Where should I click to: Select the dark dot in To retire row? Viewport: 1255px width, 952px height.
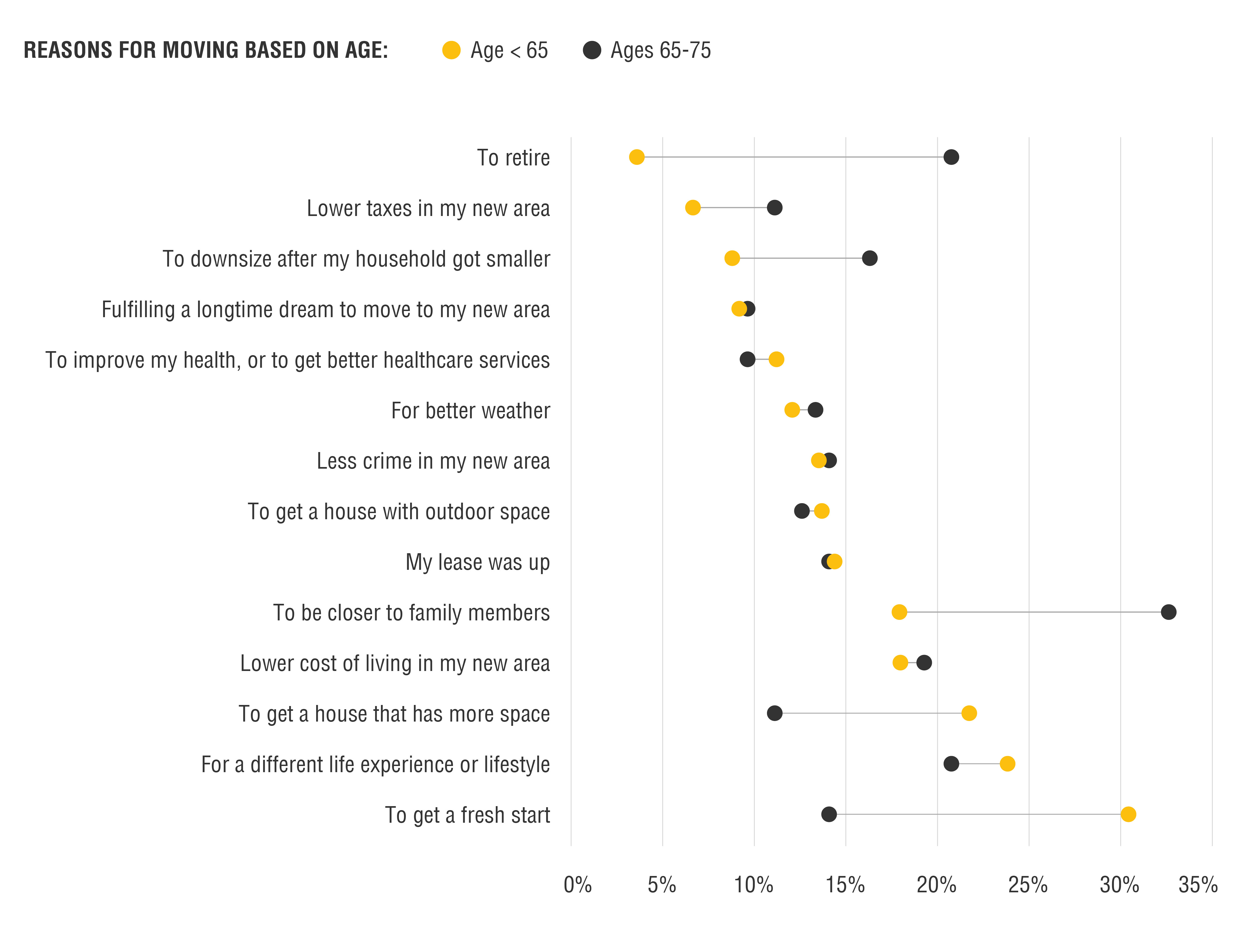(951, 157)
